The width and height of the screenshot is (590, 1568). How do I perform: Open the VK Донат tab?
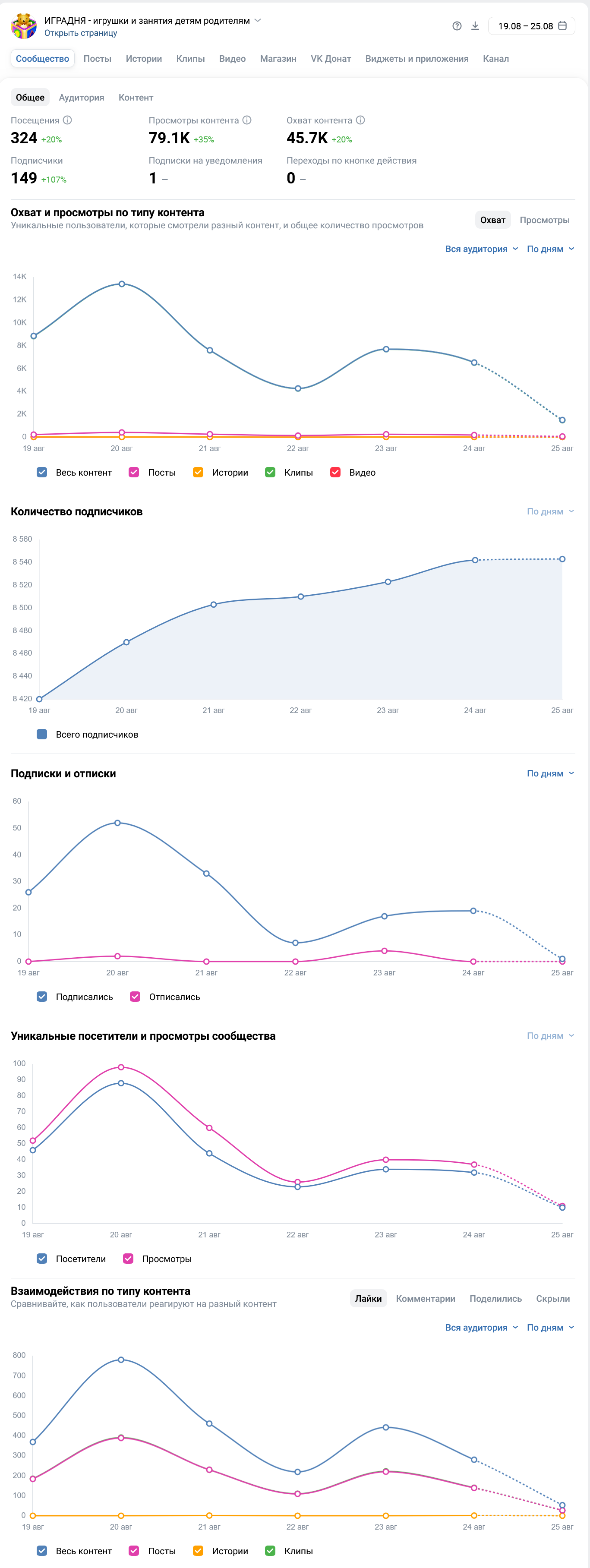(x=331, y=58)
